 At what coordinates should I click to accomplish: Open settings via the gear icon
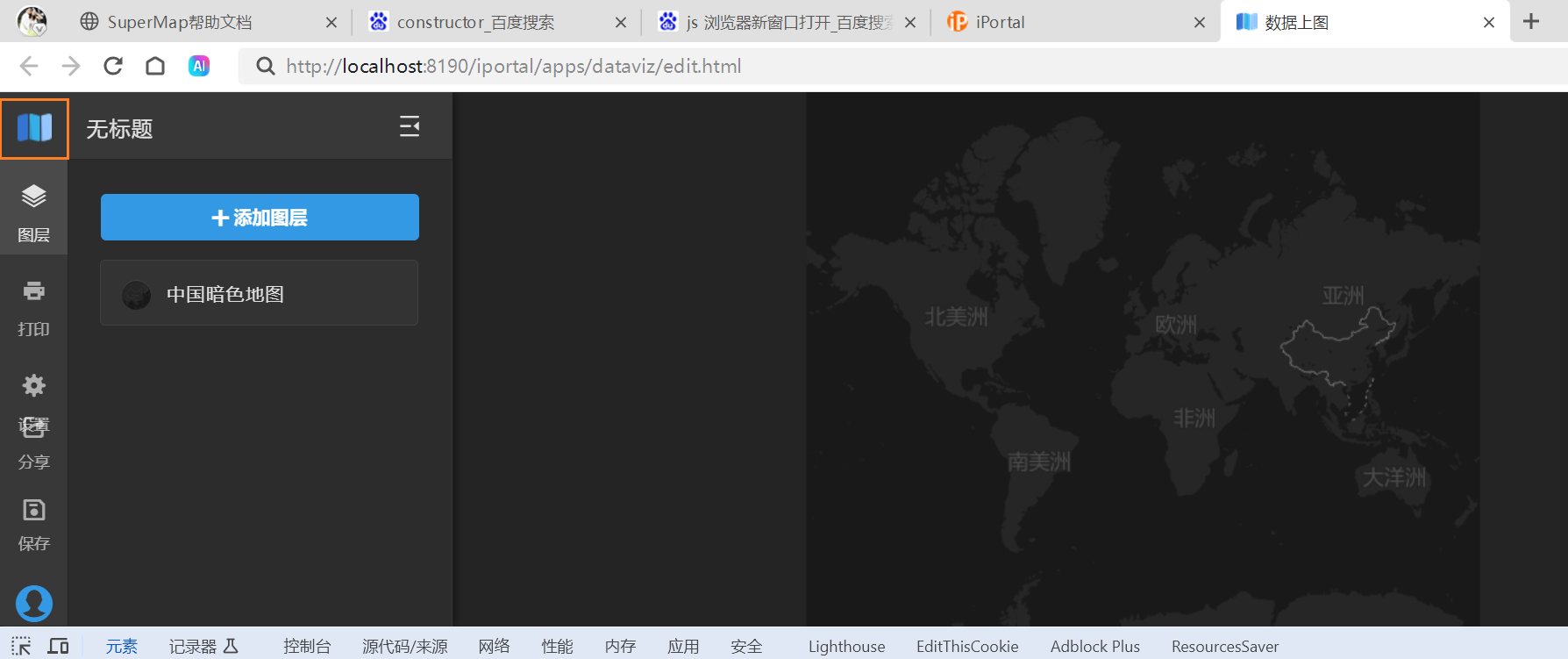pyautogui.click(x=33, y=386)
